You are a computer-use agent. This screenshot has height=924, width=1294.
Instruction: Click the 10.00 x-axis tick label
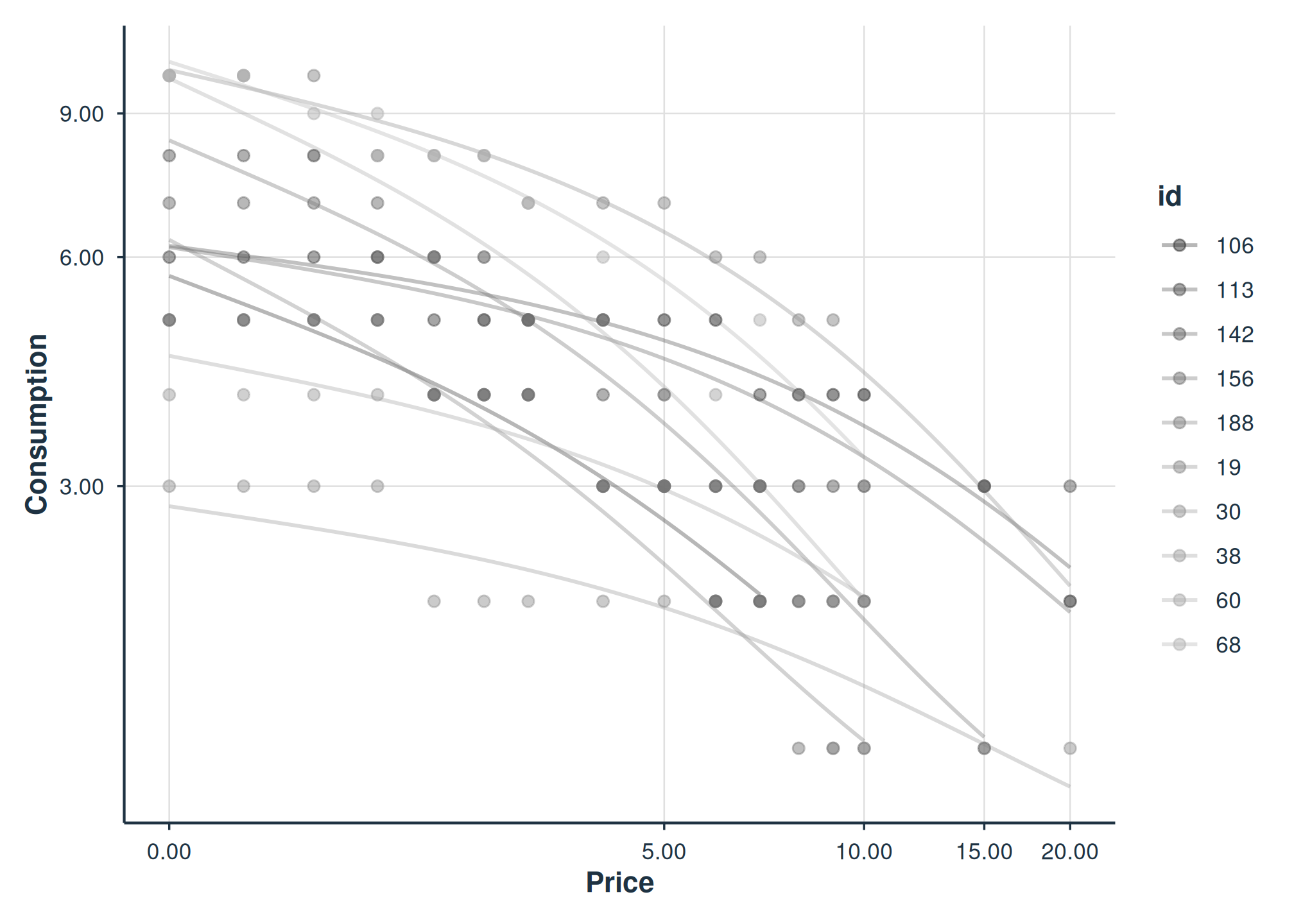pyautogui.click(x=863, y=851)
